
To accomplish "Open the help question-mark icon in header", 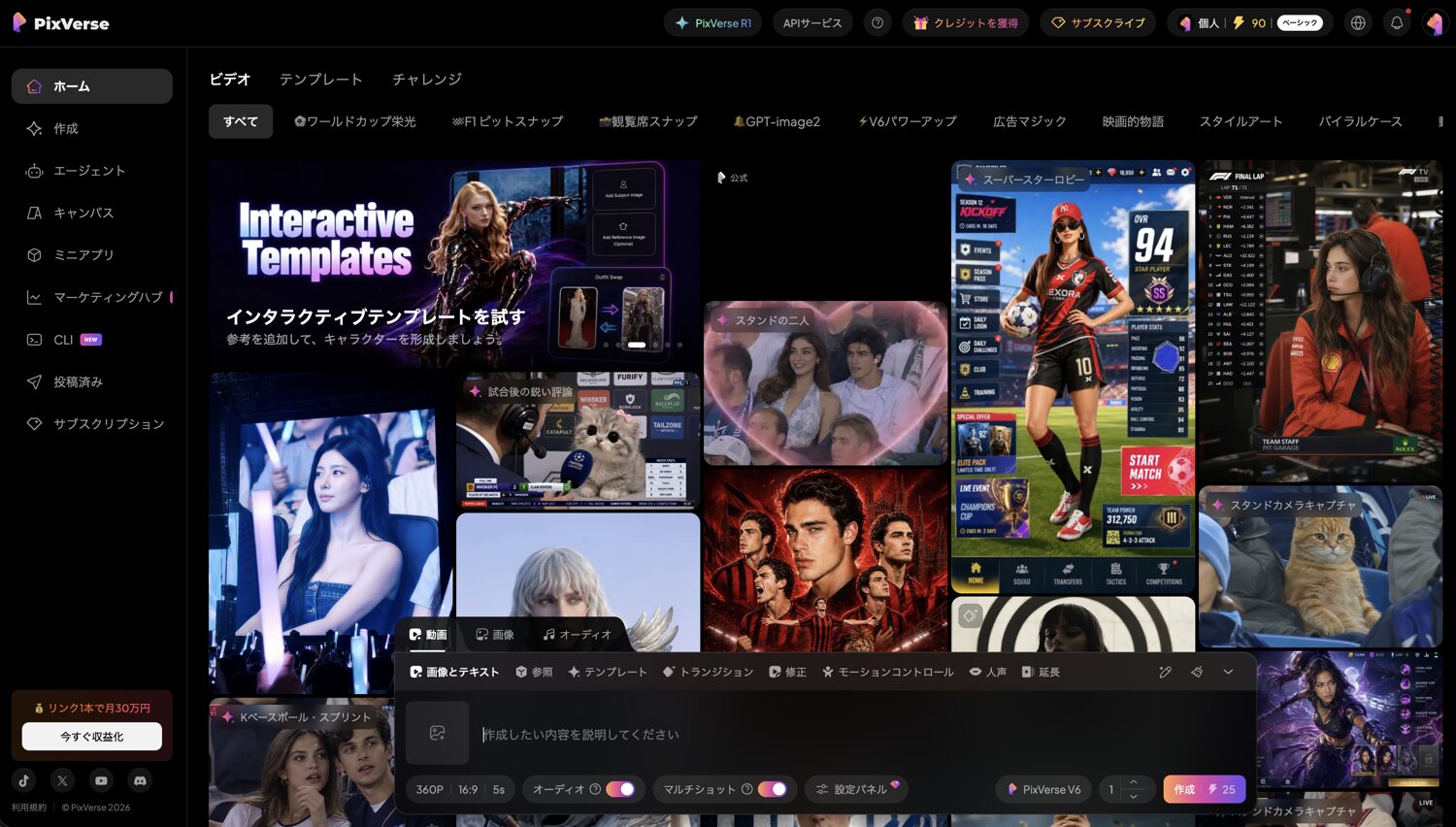I will [x=877, y=22].
